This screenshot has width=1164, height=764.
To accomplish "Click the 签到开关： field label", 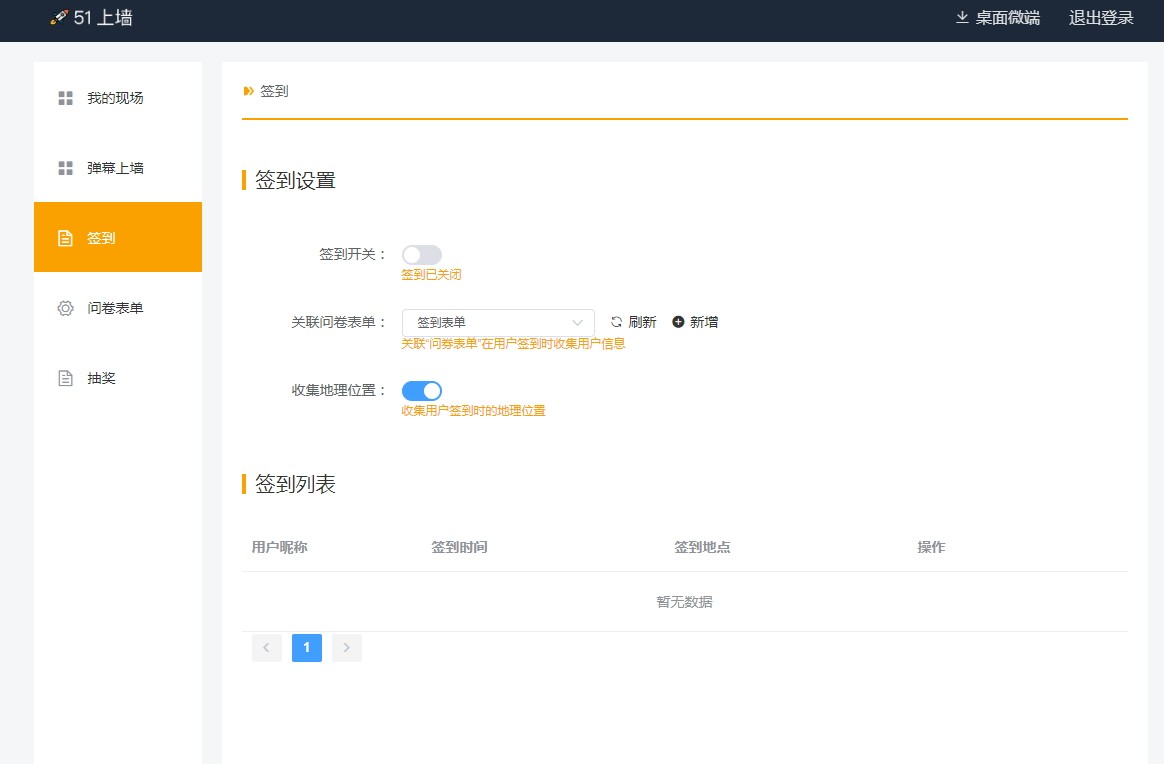I will point(353,255).
